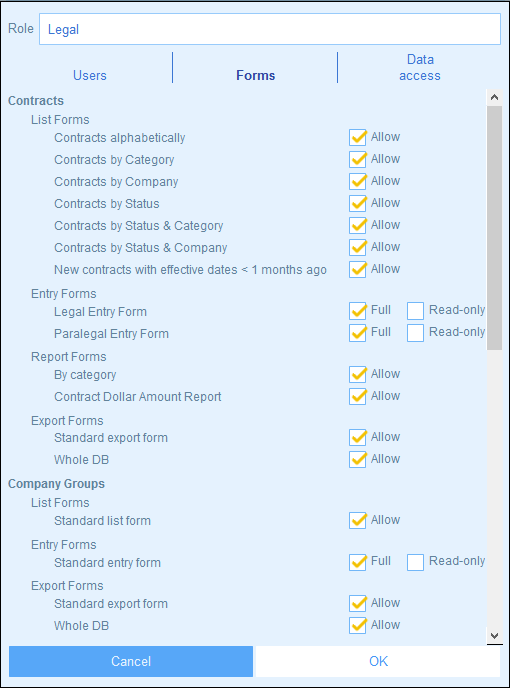Click into the Role input field
The height and width of the screenshot is (688, 510).
click(270, 29)
